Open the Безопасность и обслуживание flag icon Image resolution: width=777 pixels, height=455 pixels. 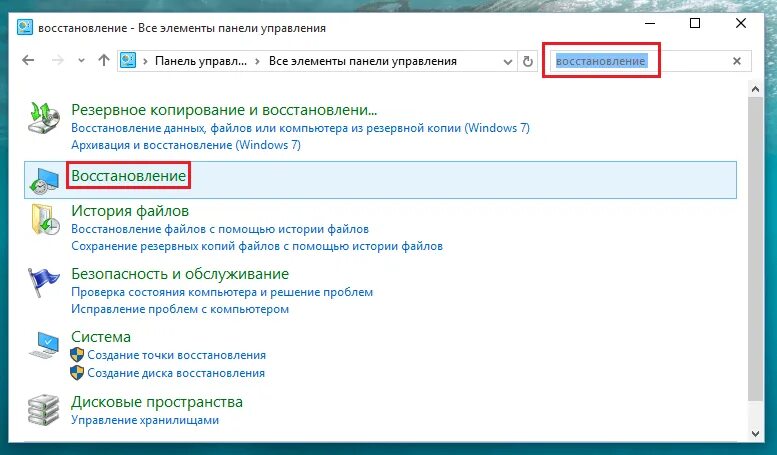44,282
